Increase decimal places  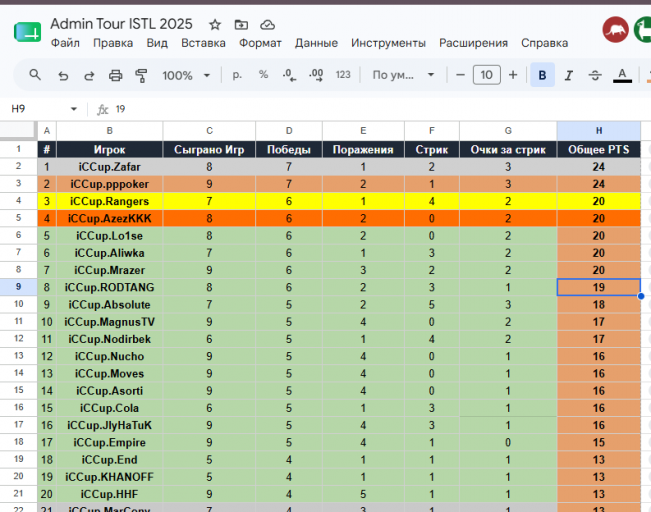(316, 75)
